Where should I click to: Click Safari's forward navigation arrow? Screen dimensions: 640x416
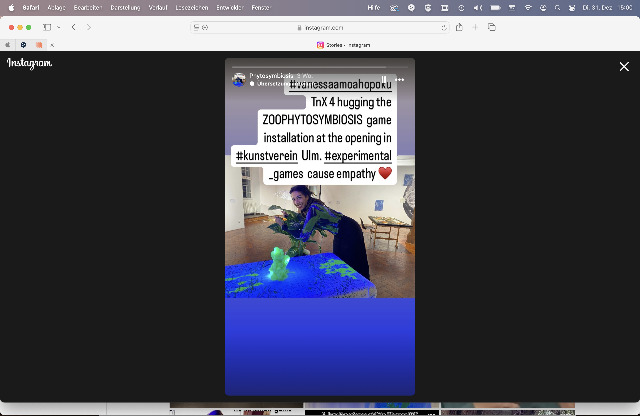(88, 27)
